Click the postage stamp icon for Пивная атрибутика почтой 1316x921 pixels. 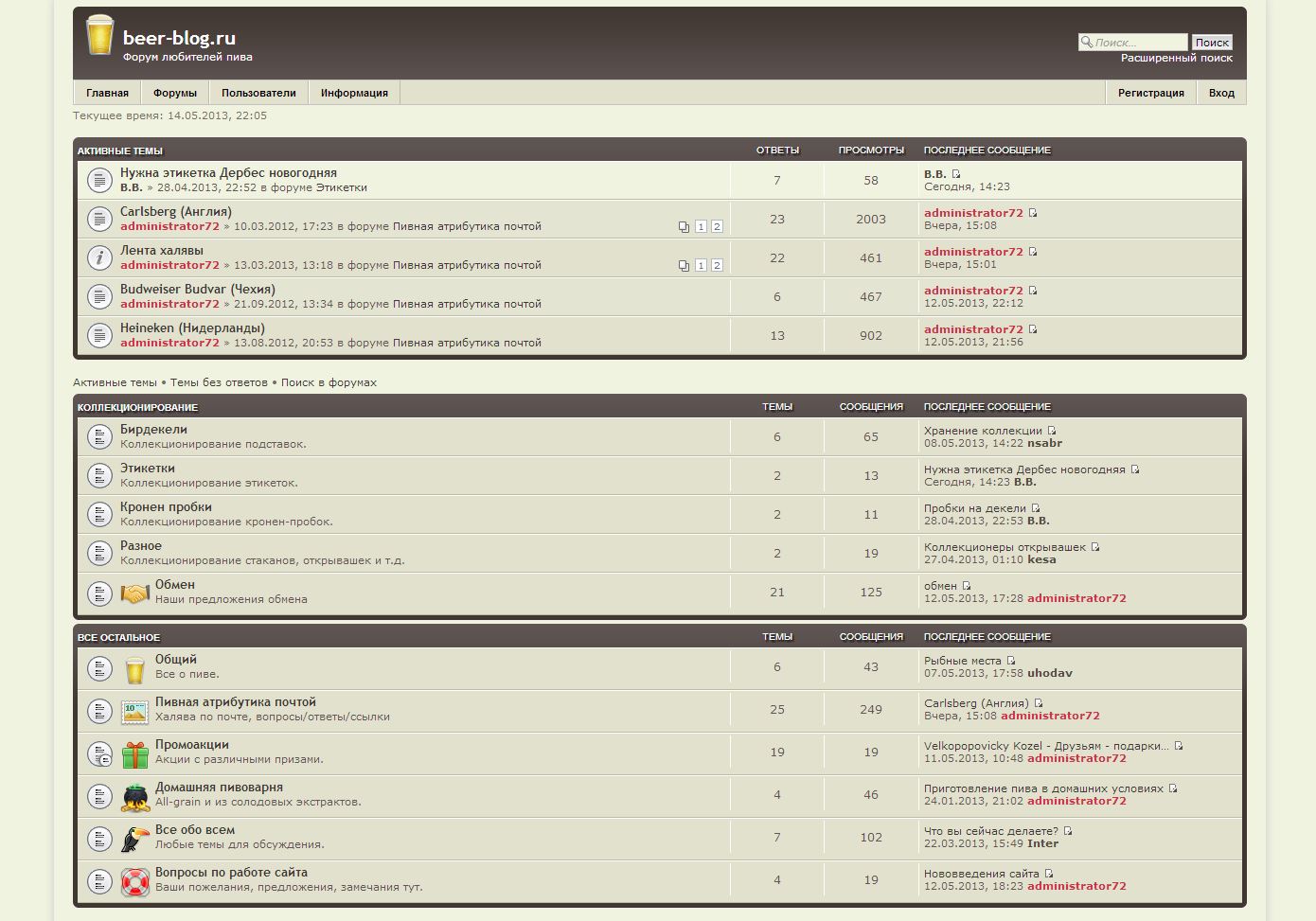pyautogui.click(x=135, y=712)
